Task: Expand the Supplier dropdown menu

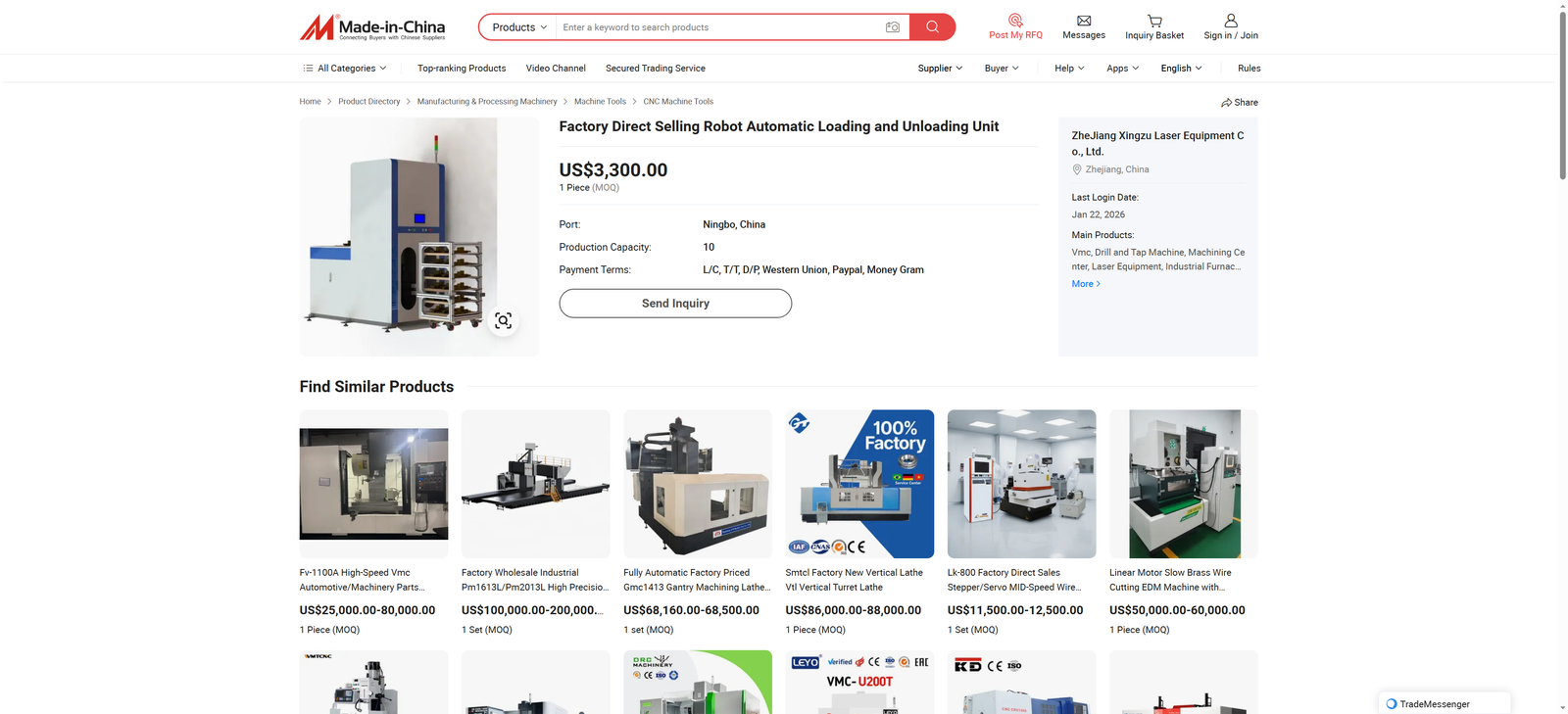Action: click(940, 69)
